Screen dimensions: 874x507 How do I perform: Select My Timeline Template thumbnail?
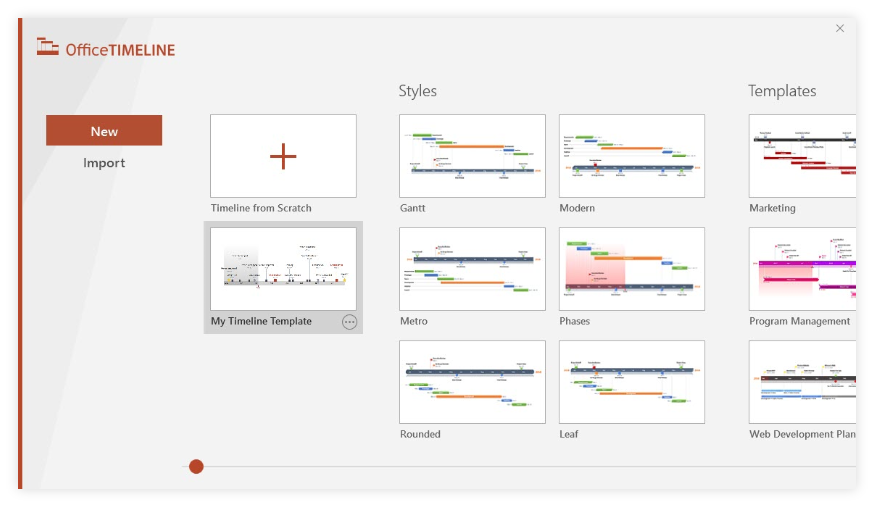[x=283, y=269]
